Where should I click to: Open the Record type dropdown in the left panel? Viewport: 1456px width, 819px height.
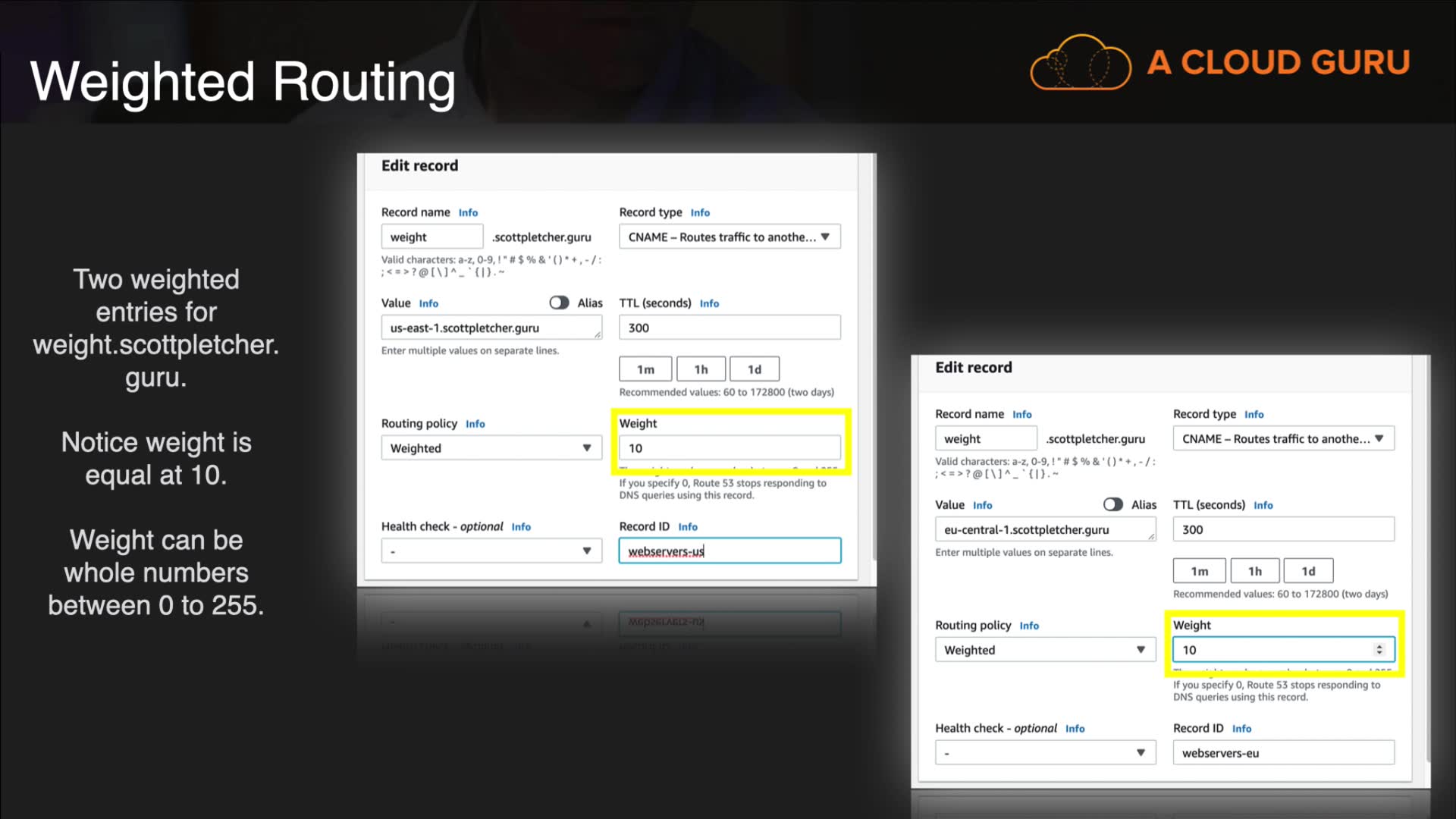(x=729, y=237)
